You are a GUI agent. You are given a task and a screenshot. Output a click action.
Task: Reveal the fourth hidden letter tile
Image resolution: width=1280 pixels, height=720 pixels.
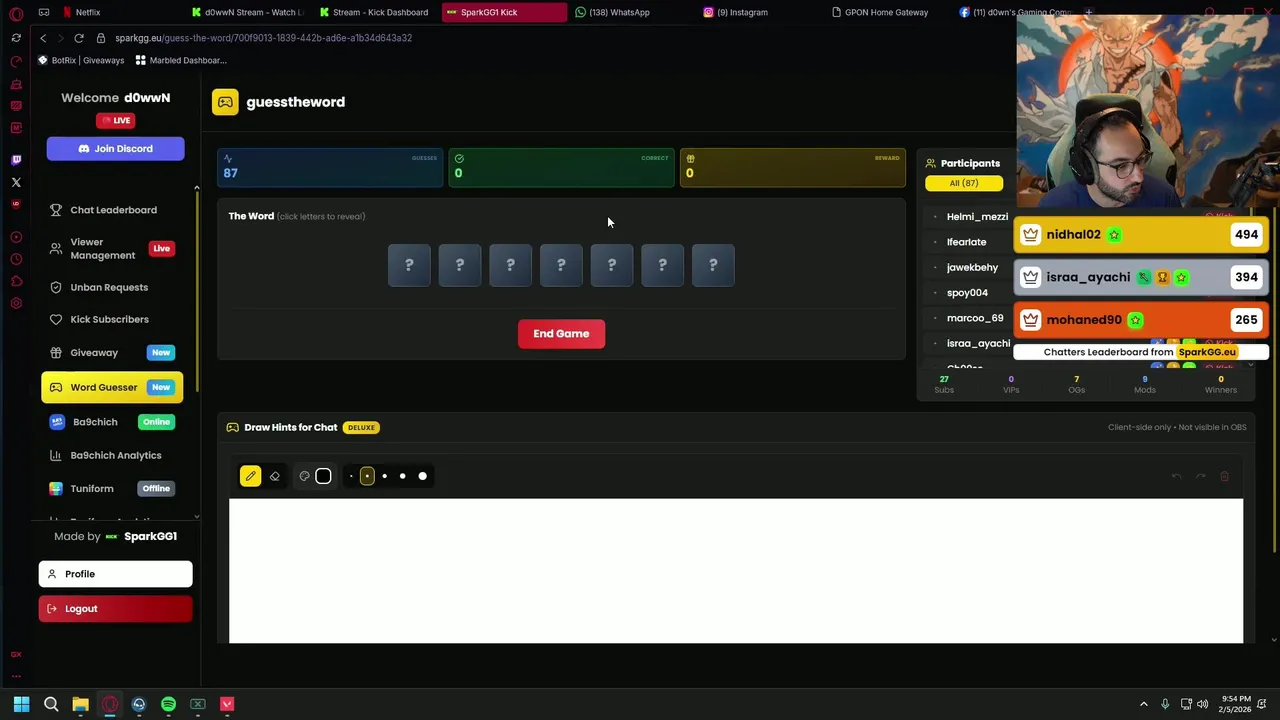[561, 265]
